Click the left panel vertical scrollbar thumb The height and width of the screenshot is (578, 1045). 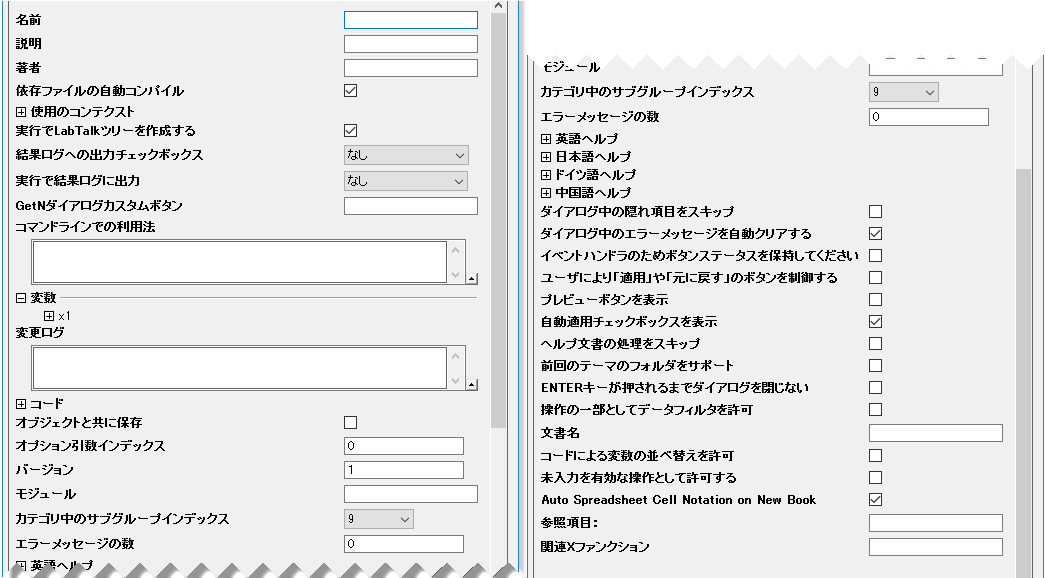pos(499,220)
